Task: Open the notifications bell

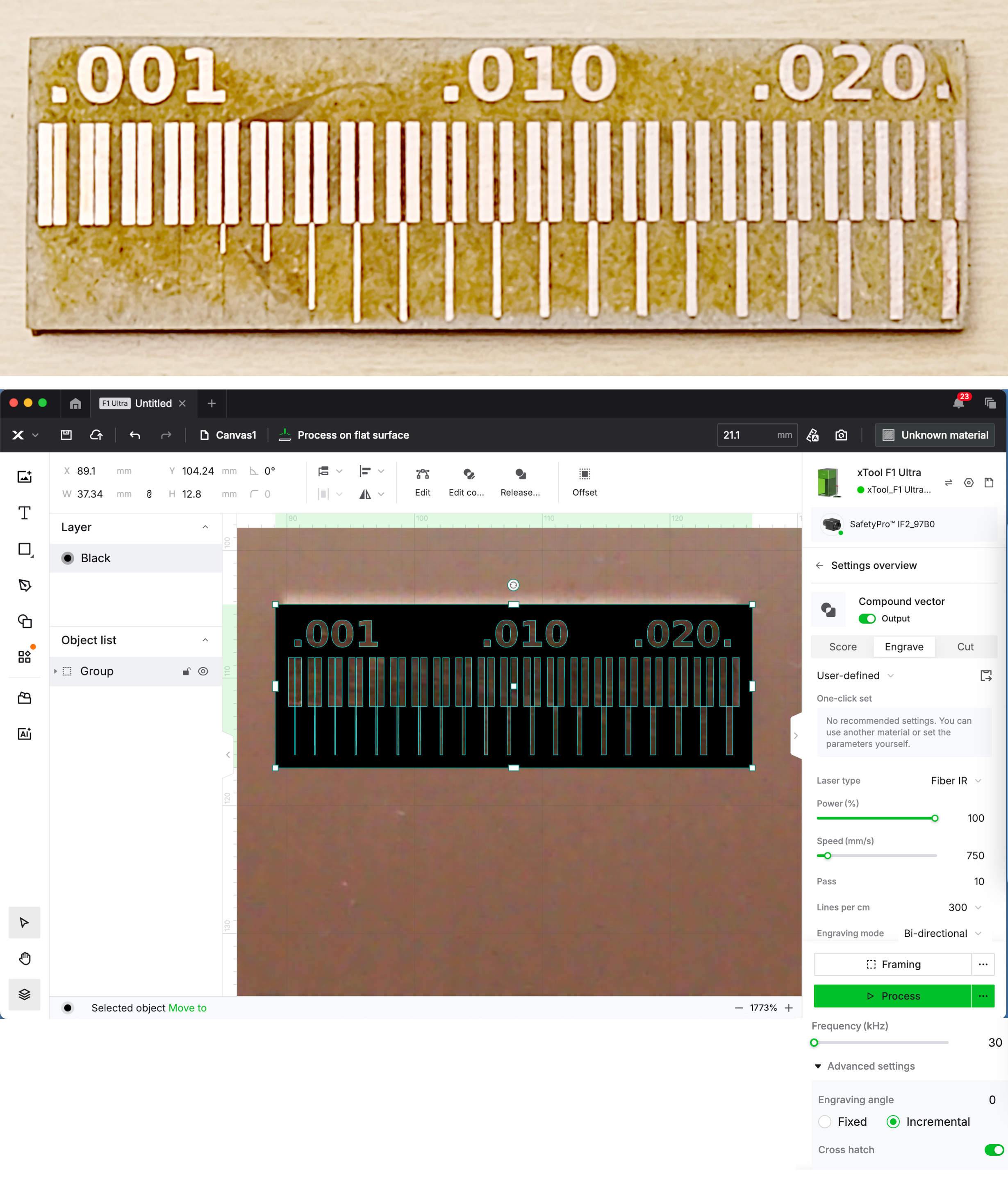Action: [958, 403]
